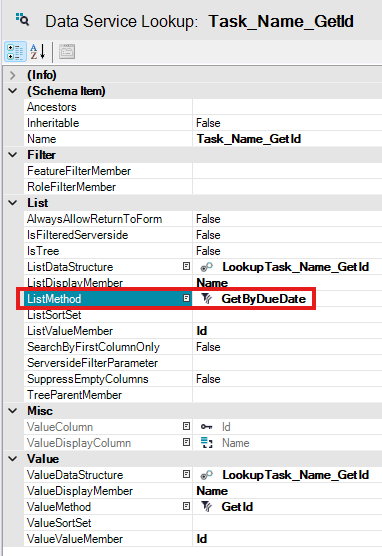Click the key icon beside Id in ValueColumn
This screenshot has height=556, width=382.
click(206, 427)
